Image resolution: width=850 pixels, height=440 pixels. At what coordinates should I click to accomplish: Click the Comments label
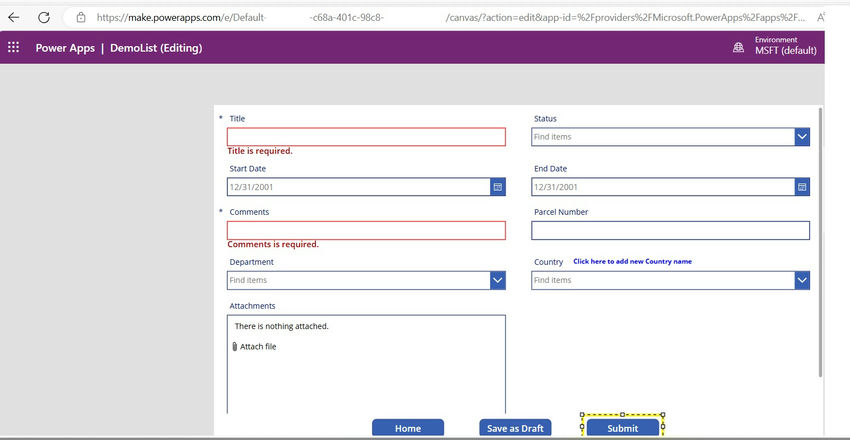click(249, 212)
